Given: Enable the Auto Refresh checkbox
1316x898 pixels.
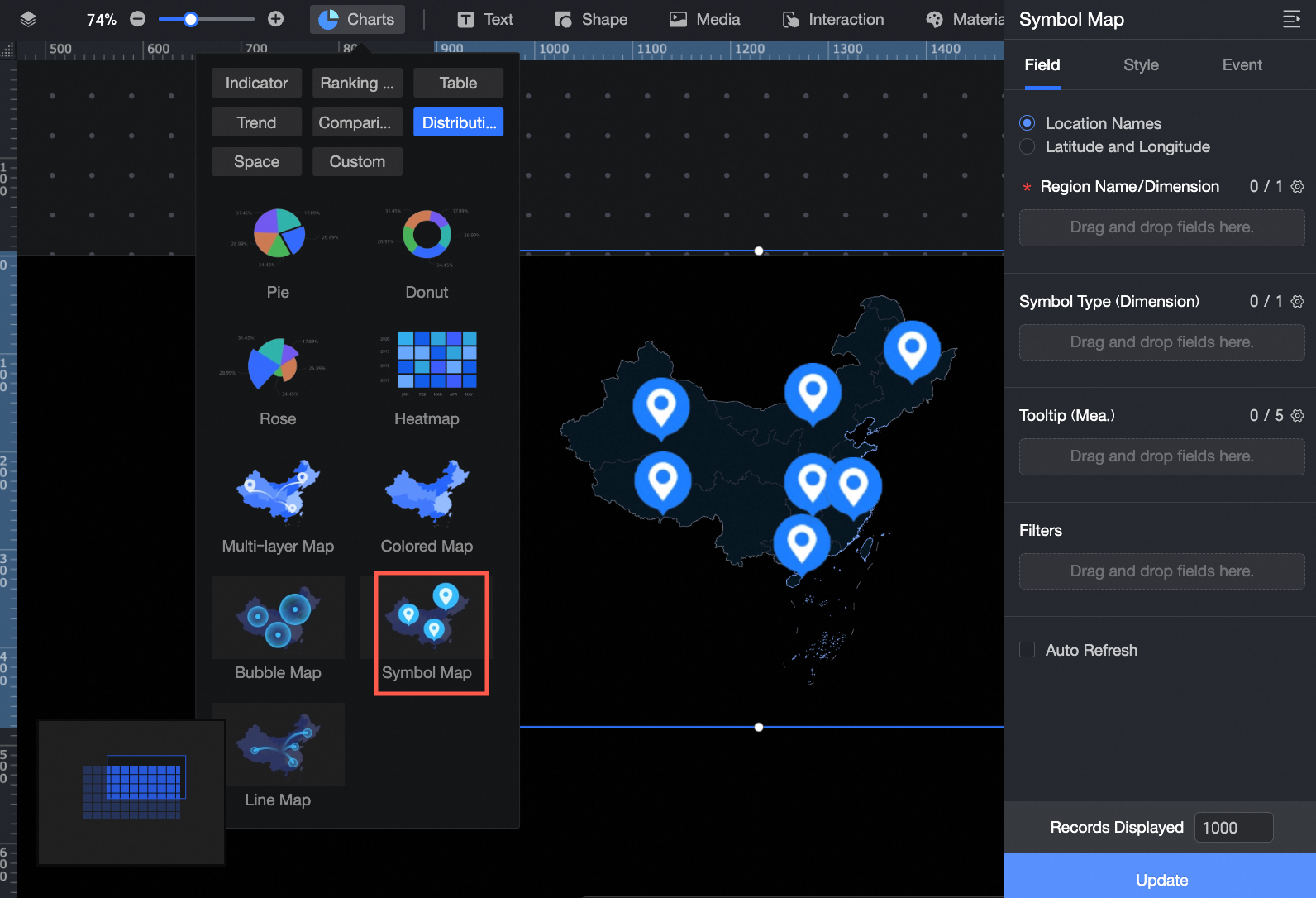Looking at the screenshot, I should click(1028, 650).
